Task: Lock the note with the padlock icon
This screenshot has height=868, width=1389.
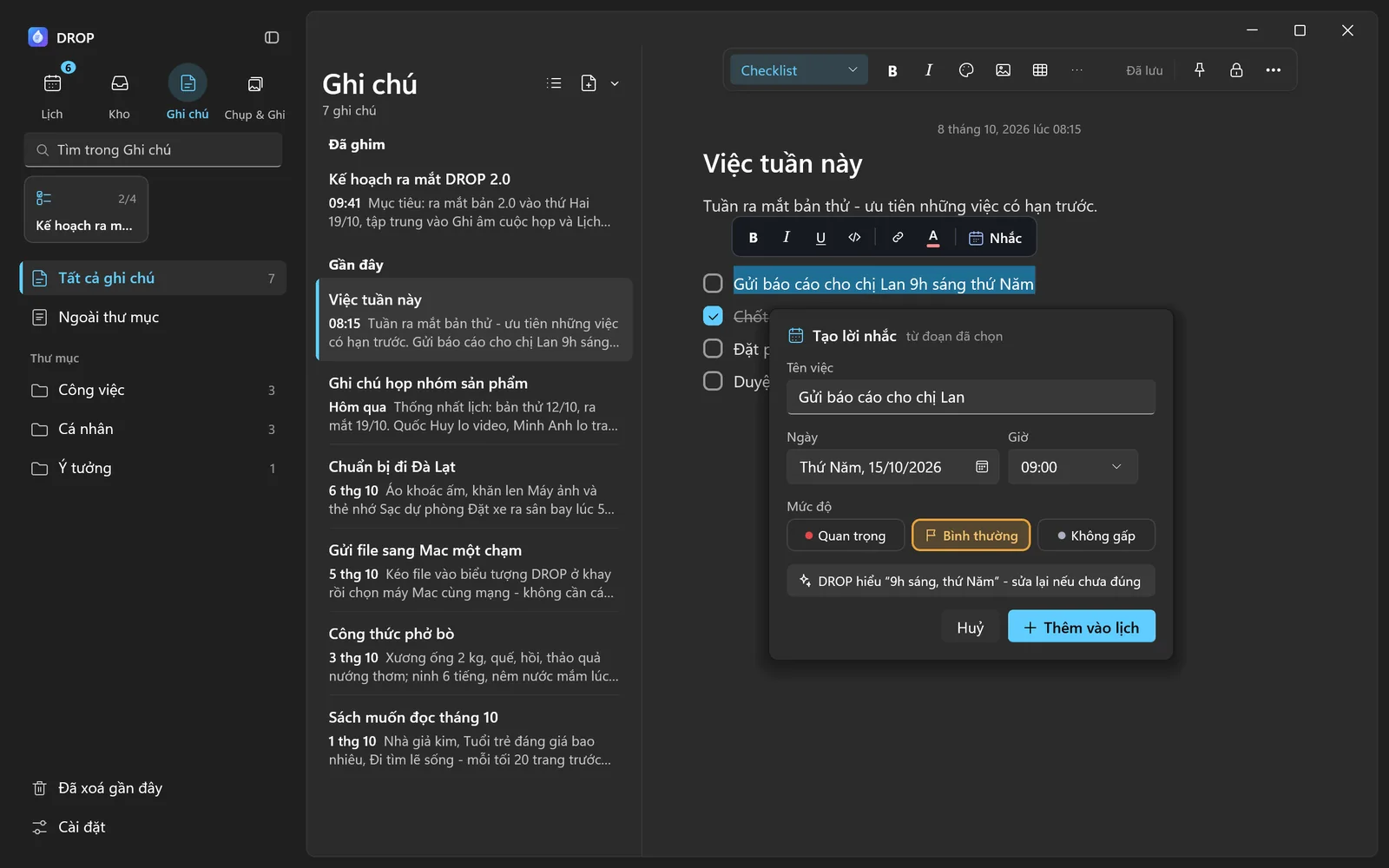Action: (1236, 70)
